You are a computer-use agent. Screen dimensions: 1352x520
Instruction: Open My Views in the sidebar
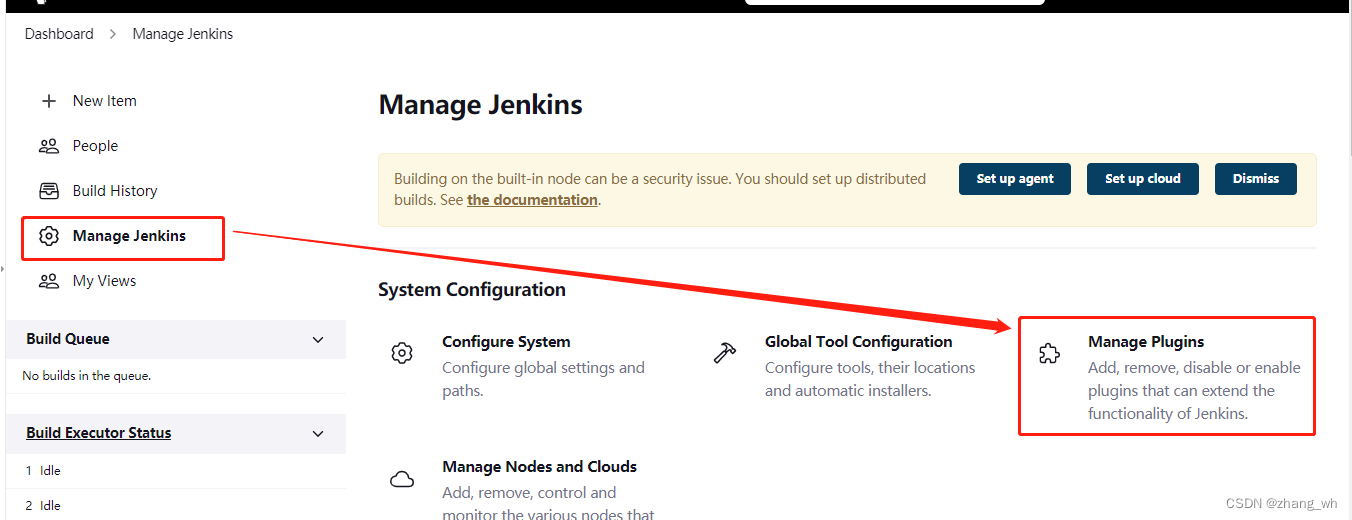pos(104,281)
